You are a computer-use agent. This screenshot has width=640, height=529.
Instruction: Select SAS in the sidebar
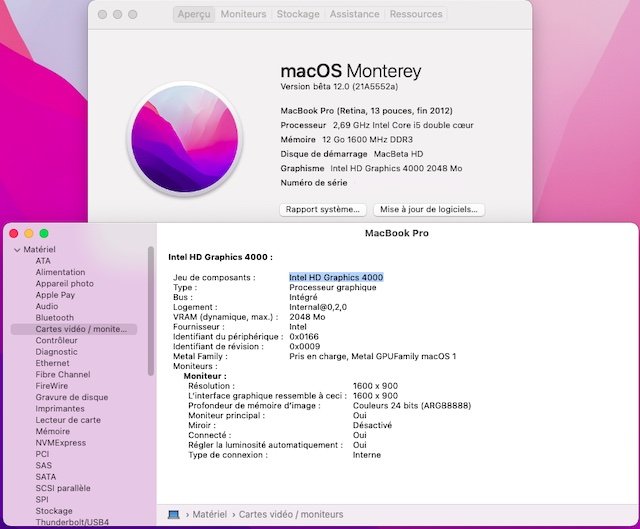coord(44,465)
